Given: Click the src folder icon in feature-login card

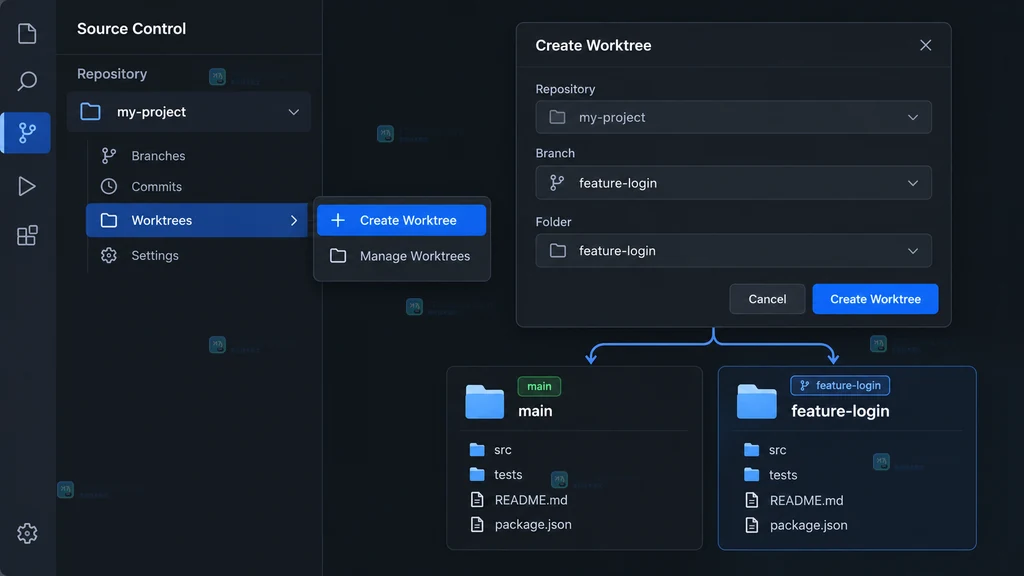Looking at the screenshot, I should (752, 450).
